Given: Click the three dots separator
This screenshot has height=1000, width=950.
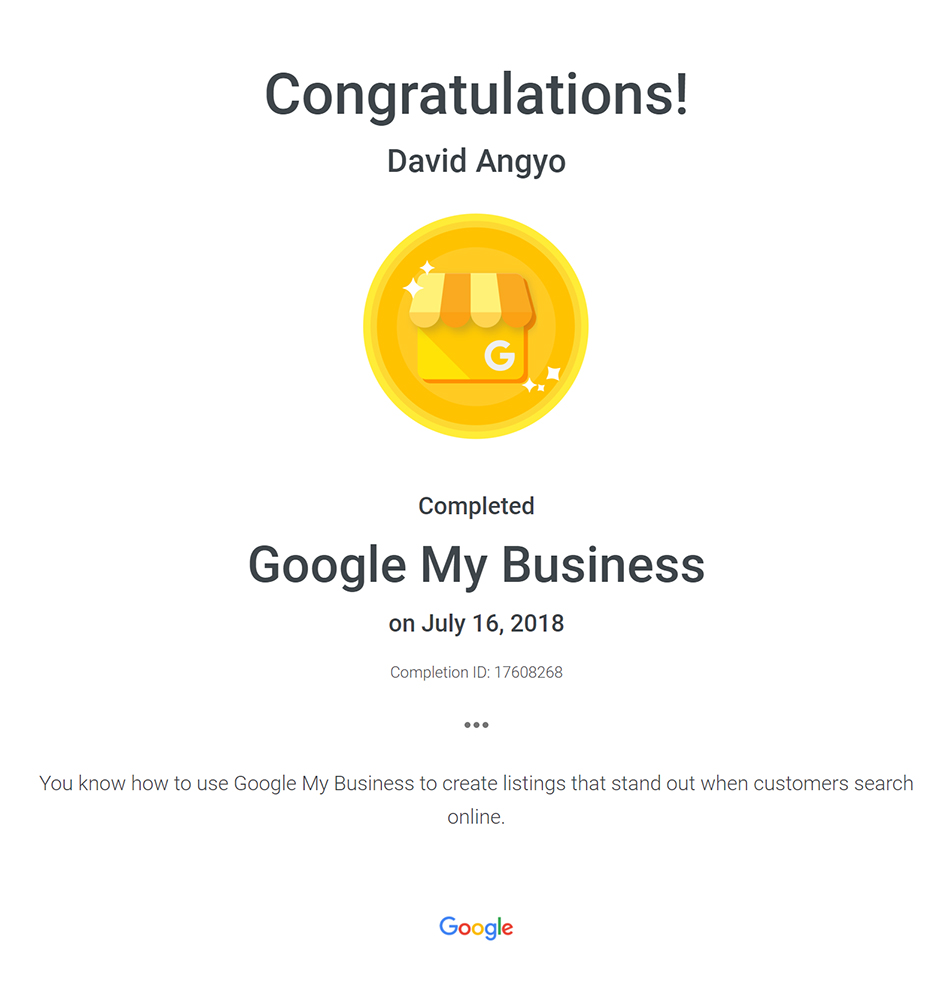Looking at the screenshot, I should [476, 724].
